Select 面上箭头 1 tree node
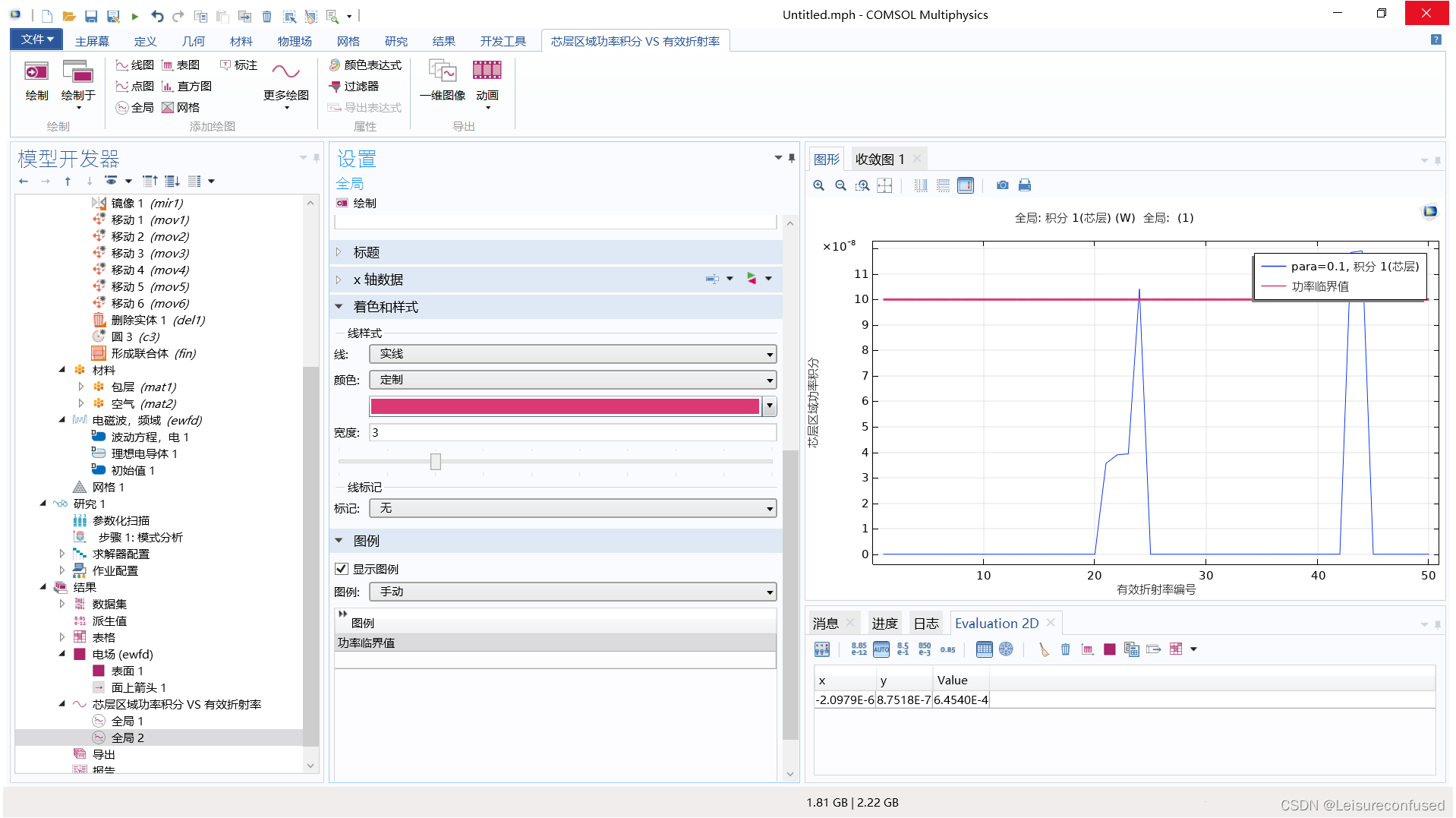 click(138, 687)
